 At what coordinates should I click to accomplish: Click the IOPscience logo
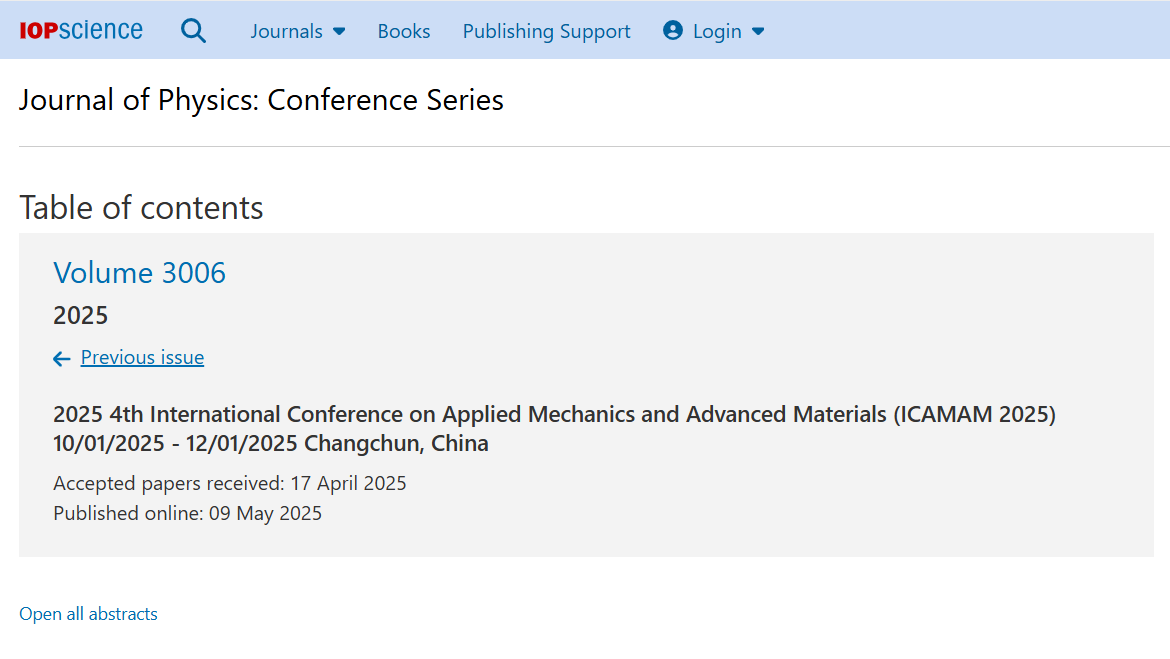[x=81, y=30]
